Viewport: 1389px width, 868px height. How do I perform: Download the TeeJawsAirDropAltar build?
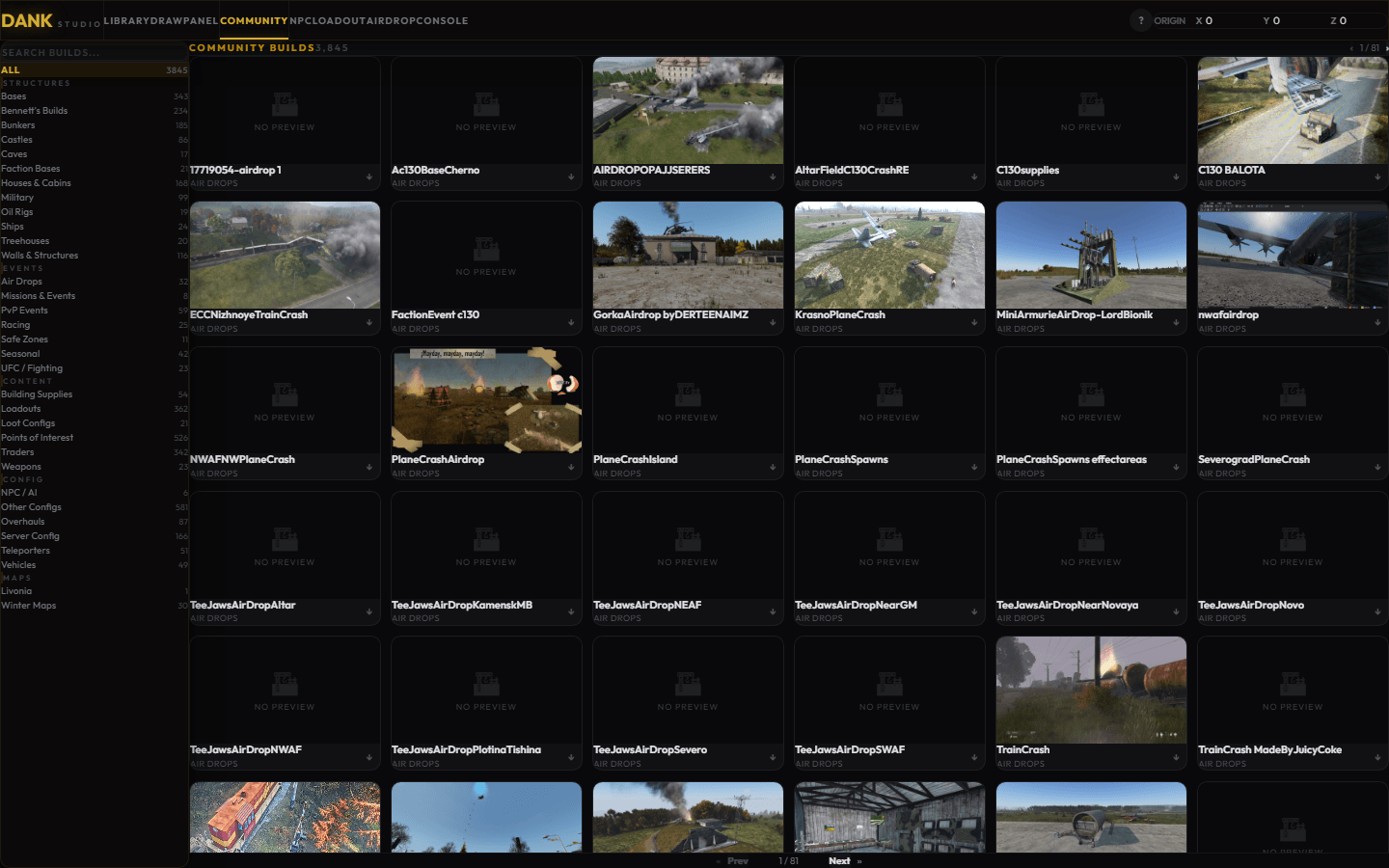[369, 611]
